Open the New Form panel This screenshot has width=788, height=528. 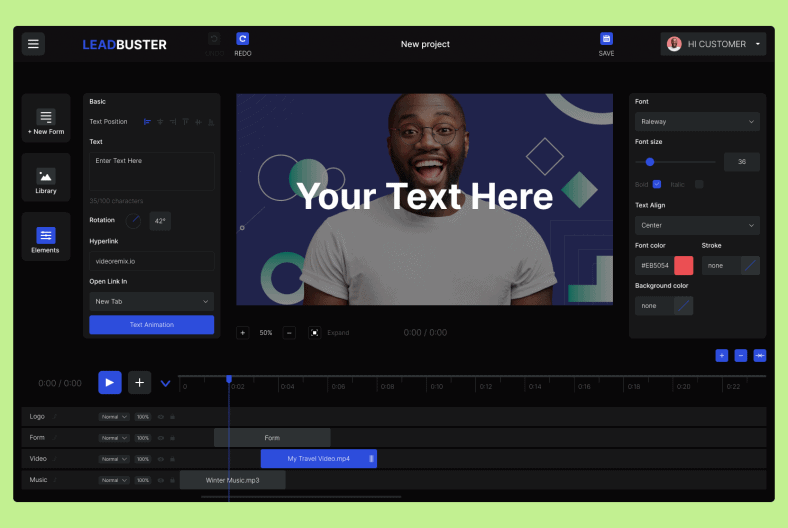click(46, 119)
